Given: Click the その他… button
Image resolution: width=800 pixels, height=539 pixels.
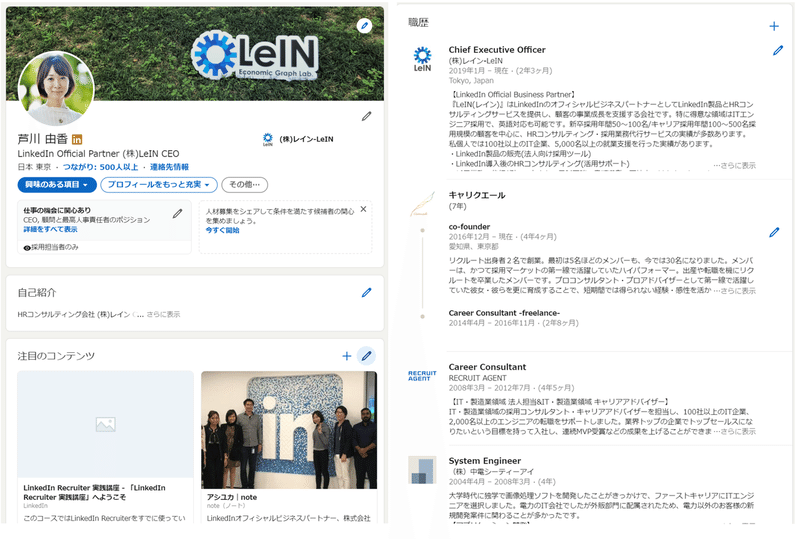Looking at the screenshot, I should (x=244, y=185).
